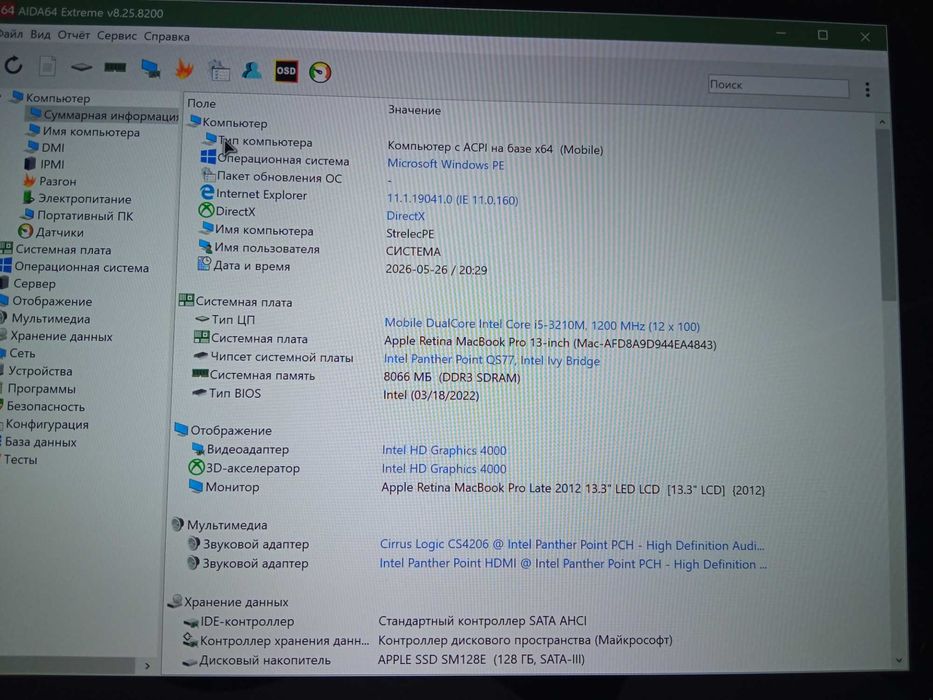The width and height of the screenshot is (933, 700).
Task: Open the Intel Panther Point QS77 chipset link
Action: click(x=491, y=360)
